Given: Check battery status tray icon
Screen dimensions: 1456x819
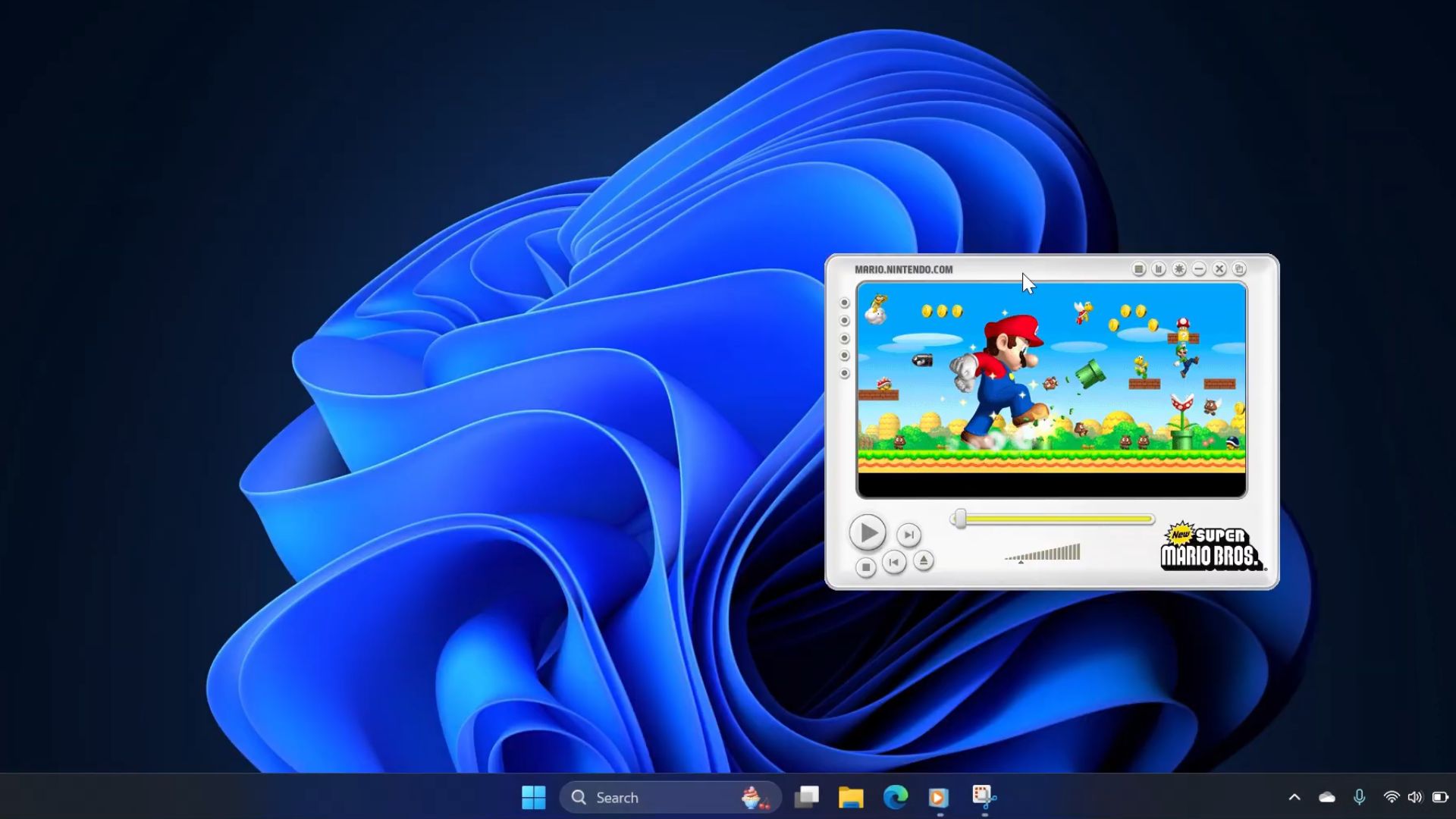Looking at the screenshot, I should (1439, 797).
